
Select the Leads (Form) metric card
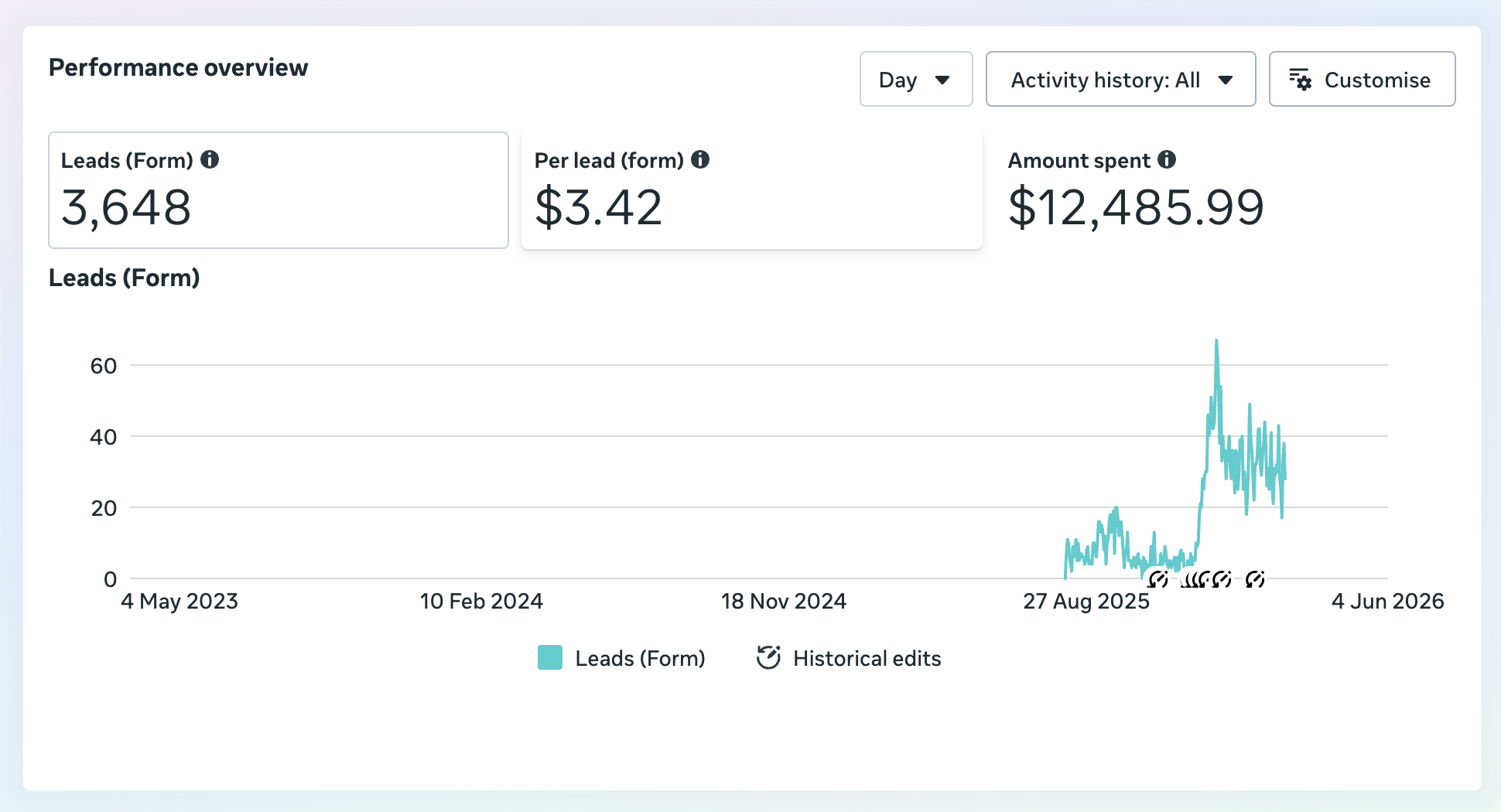(279, 190)
